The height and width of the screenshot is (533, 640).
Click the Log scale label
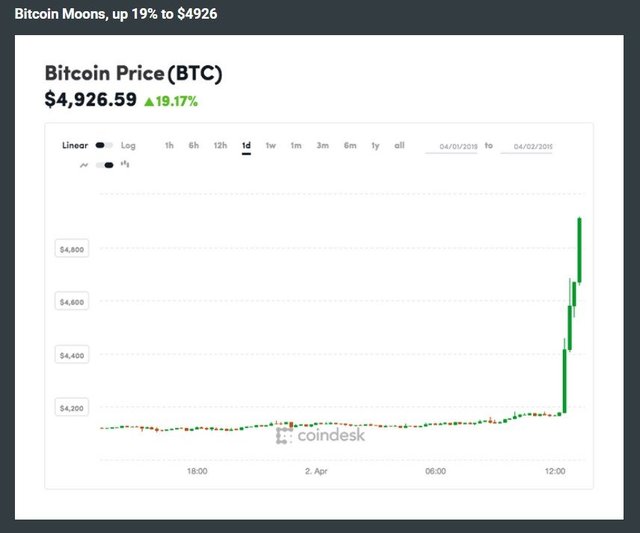click(x=128, y=146)
